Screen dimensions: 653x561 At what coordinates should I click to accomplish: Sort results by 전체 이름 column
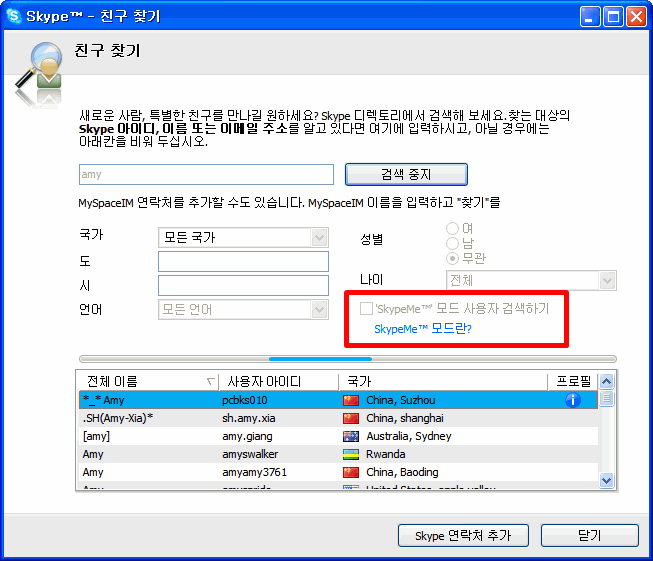point(149,381)
